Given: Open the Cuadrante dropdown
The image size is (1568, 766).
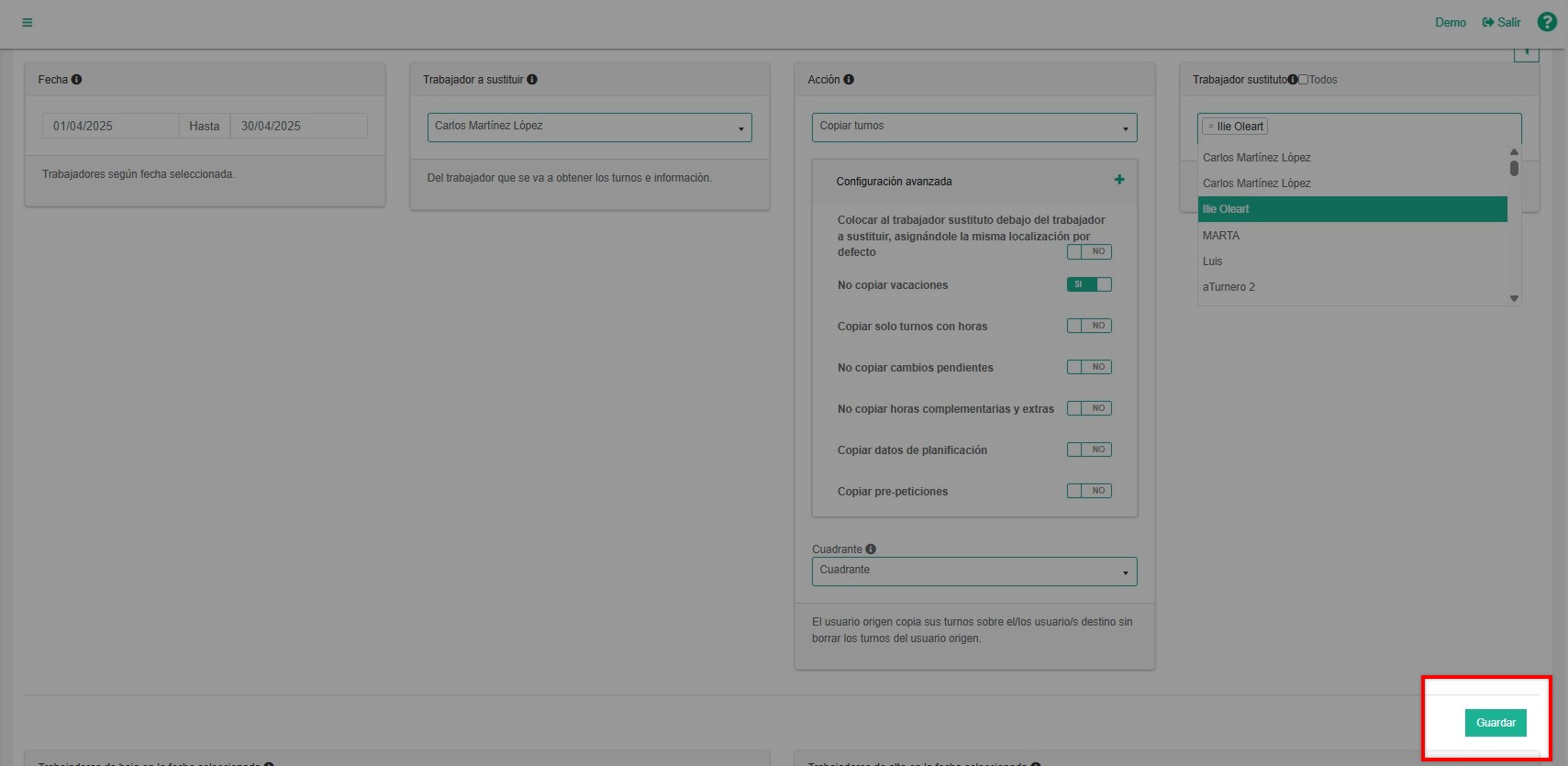Looking at the screenshot, I should (x=973, y=571).
